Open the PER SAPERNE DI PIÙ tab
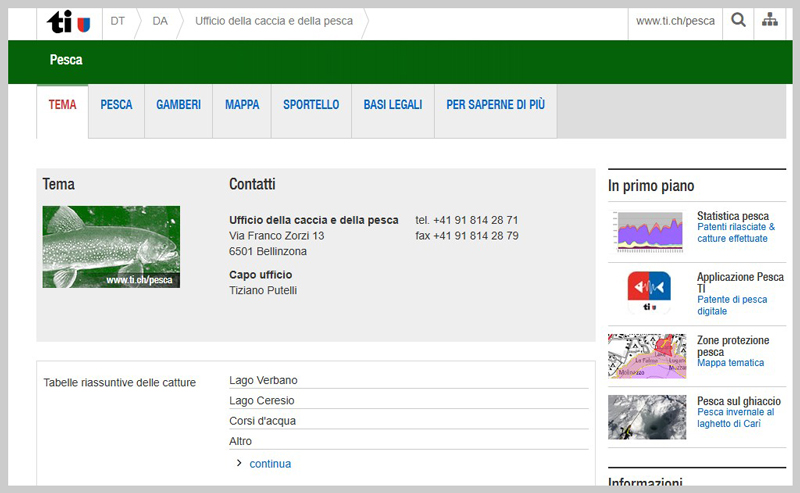800x493 pixels. (x=495, y=105)
